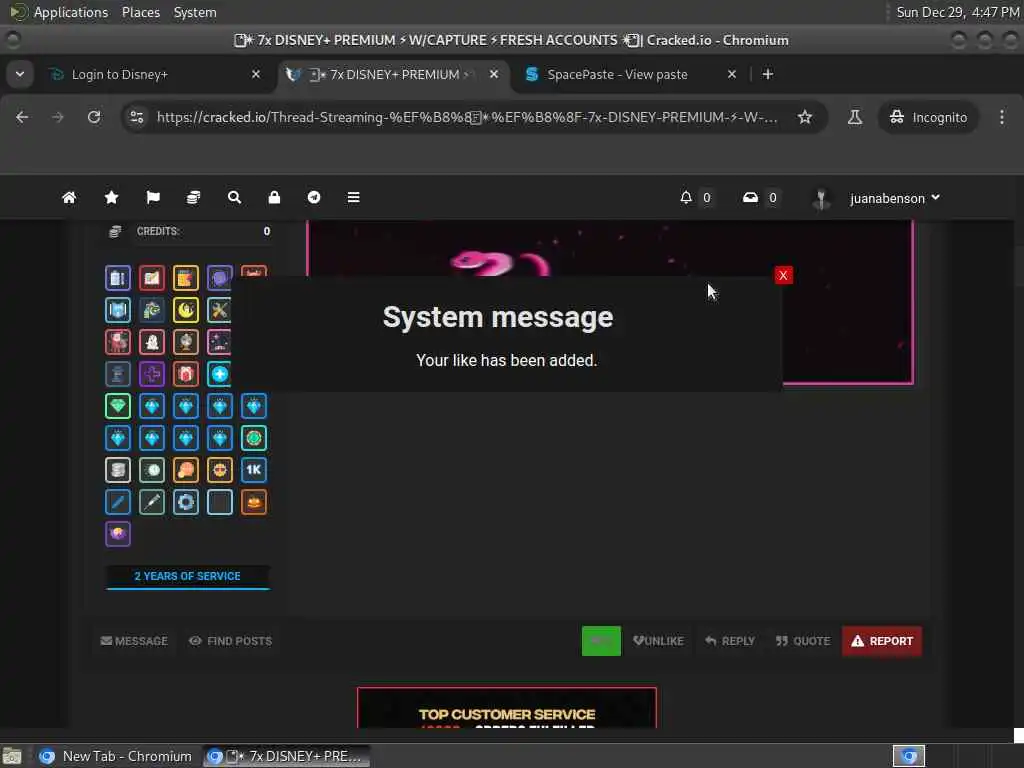Open the hamburger menu in forum navbar

pyautogui.click(x=353, y=197)
